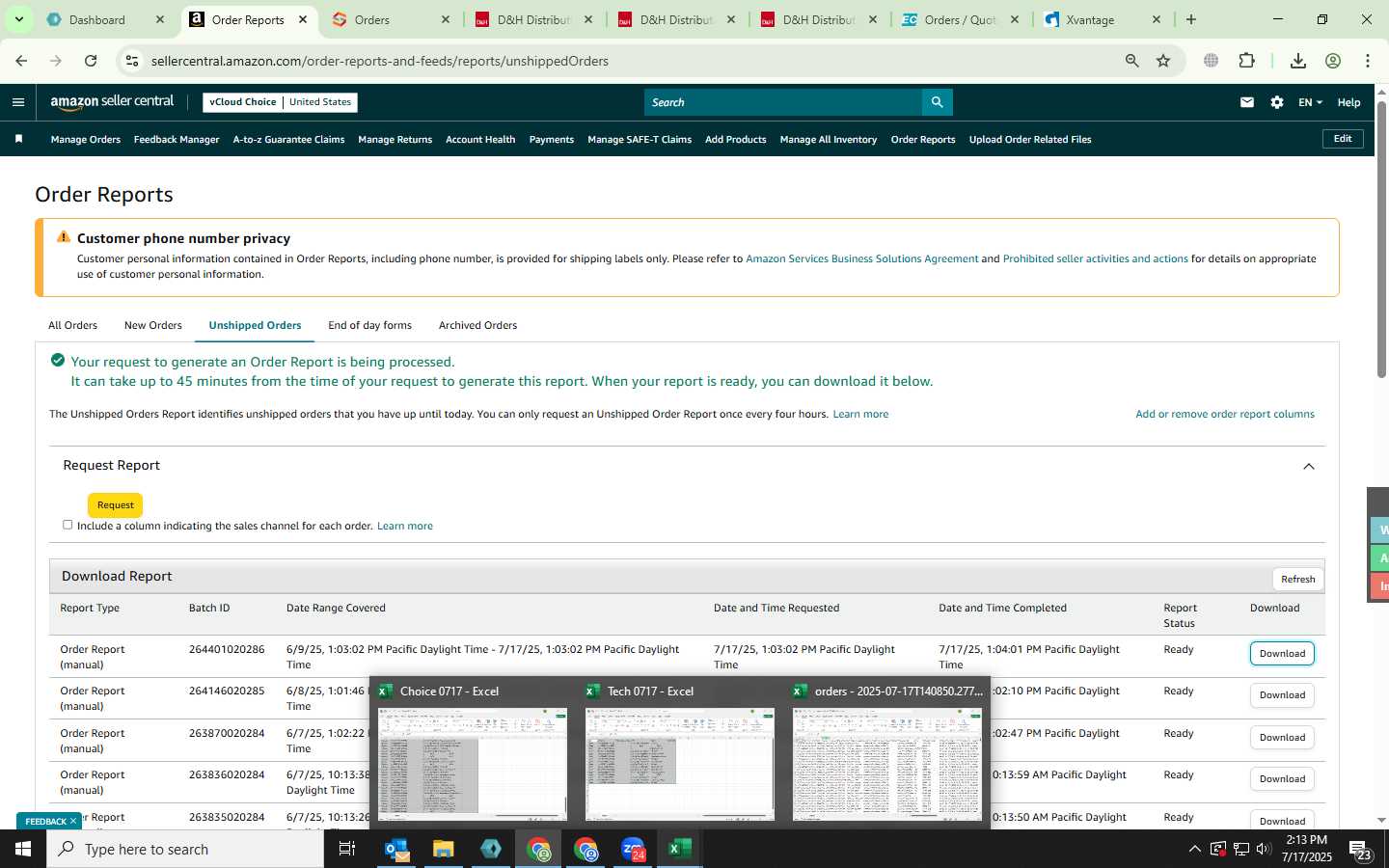Open the Chrome profile icon
This screenshot has width=1389, height=868.
point(1333,61)
